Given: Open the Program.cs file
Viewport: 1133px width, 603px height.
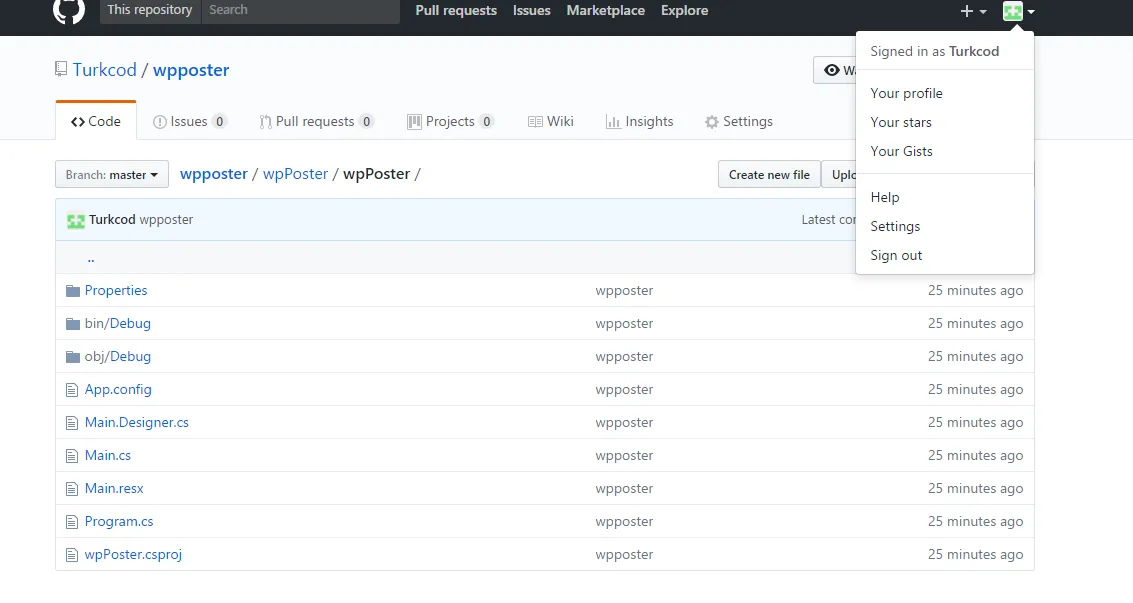Looking at the screenshot, I should tap(119, 521).
